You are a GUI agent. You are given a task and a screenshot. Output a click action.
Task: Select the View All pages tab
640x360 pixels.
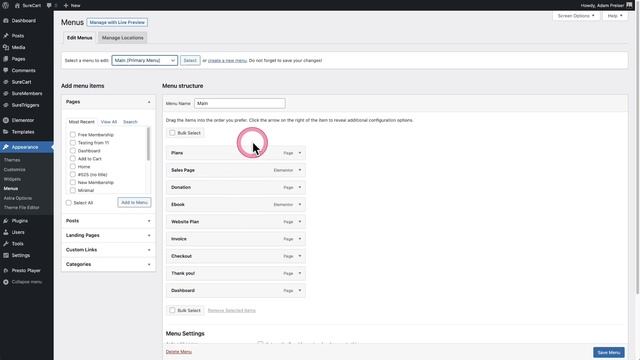pos(109,122)
